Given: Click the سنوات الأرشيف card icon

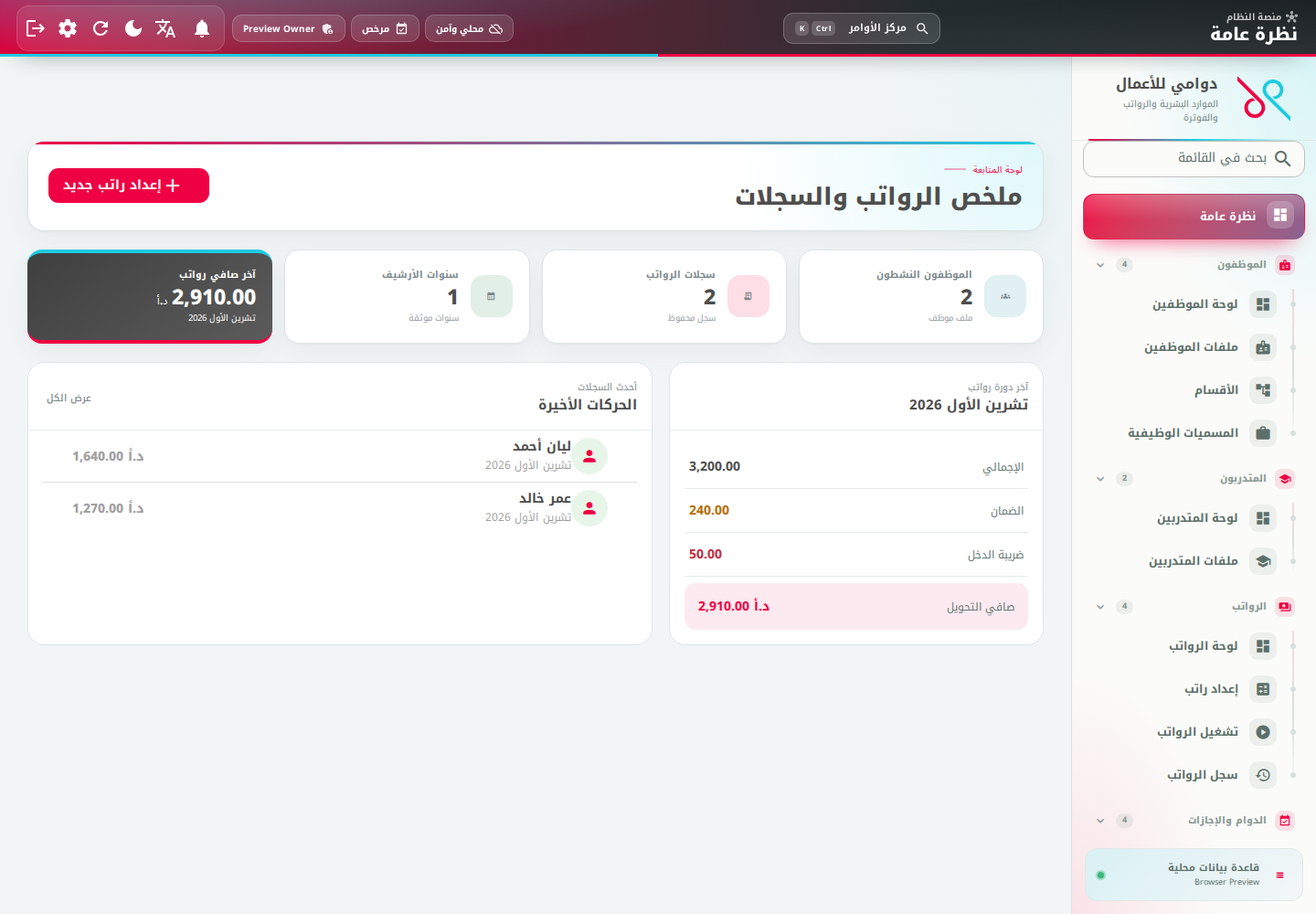Looking at the screenshot, I should 492,296.
